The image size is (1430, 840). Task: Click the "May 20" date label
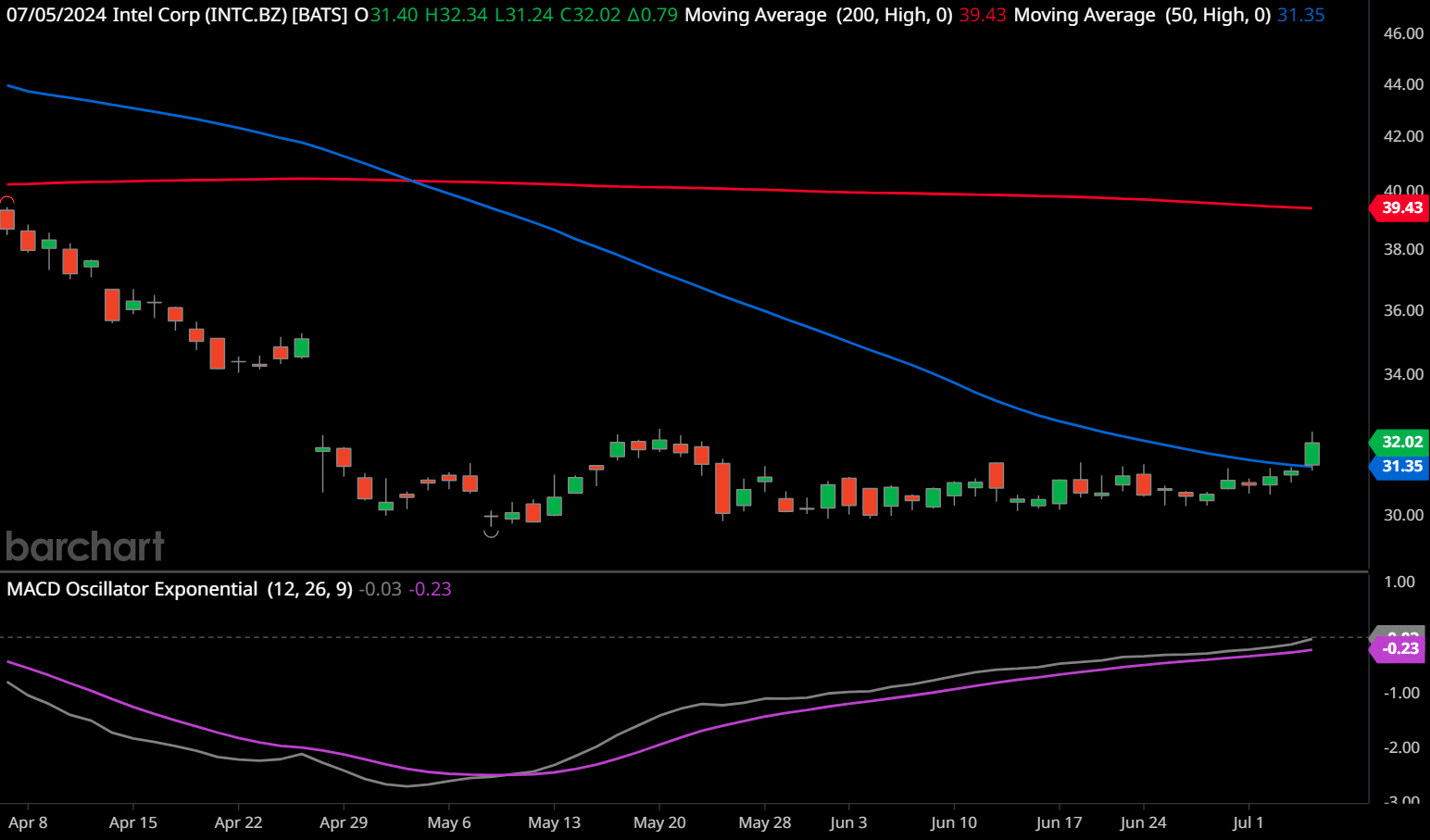point(659,822)
